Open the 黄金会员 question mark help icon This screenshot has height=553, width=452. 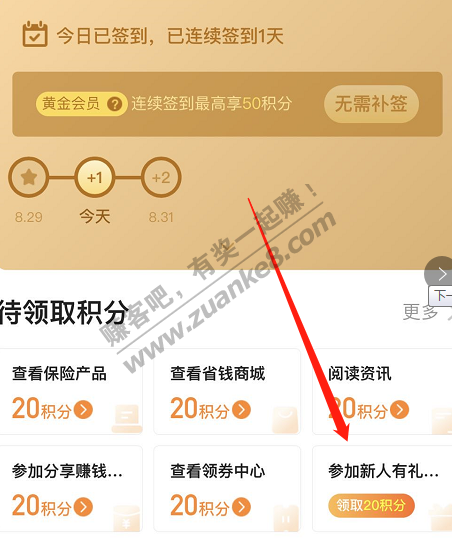click(115, 104)
